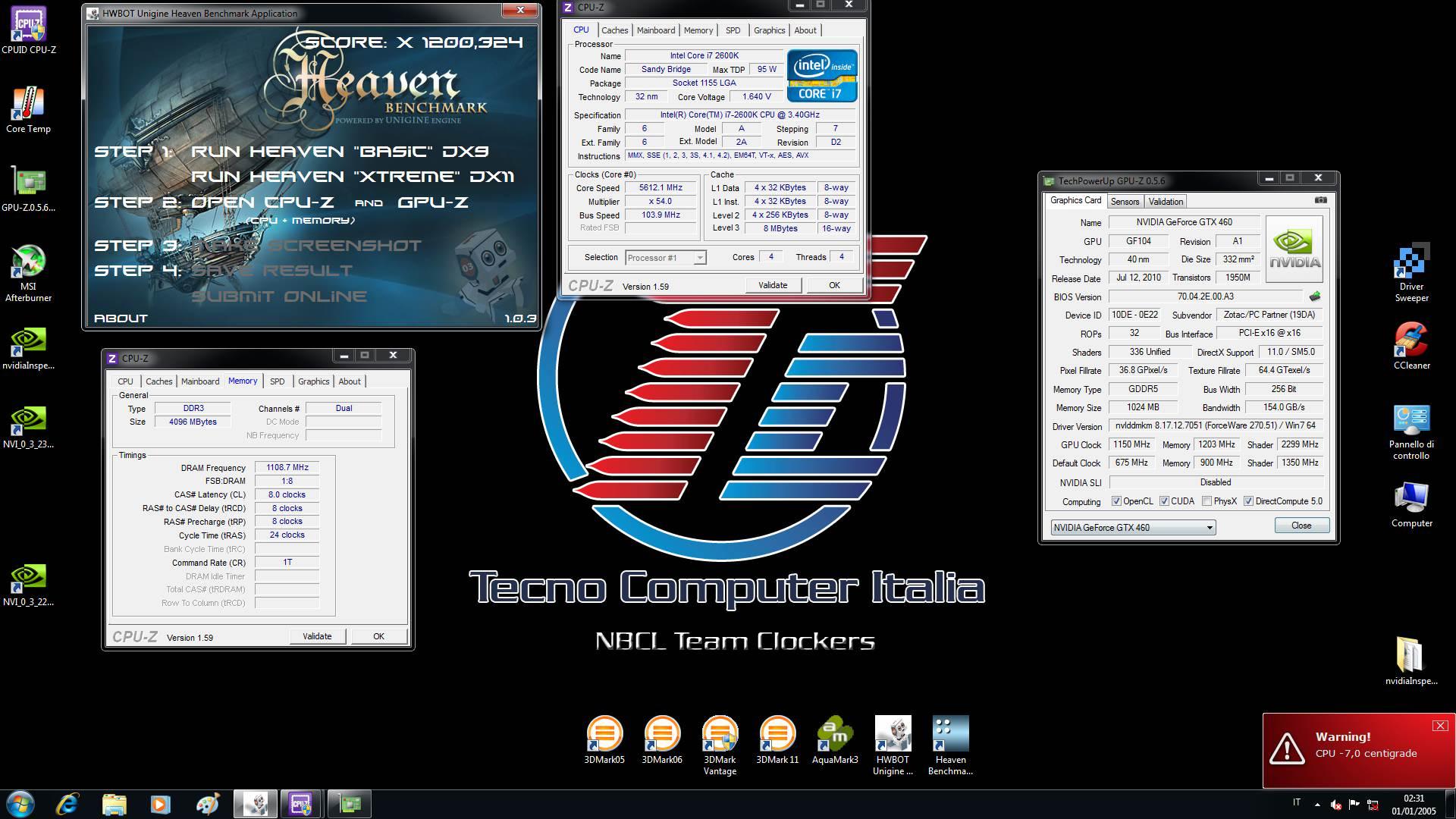The image size is (1456, 819).
Task: Click OK in top CPU-Z window
Action: (x=834, y=285)
